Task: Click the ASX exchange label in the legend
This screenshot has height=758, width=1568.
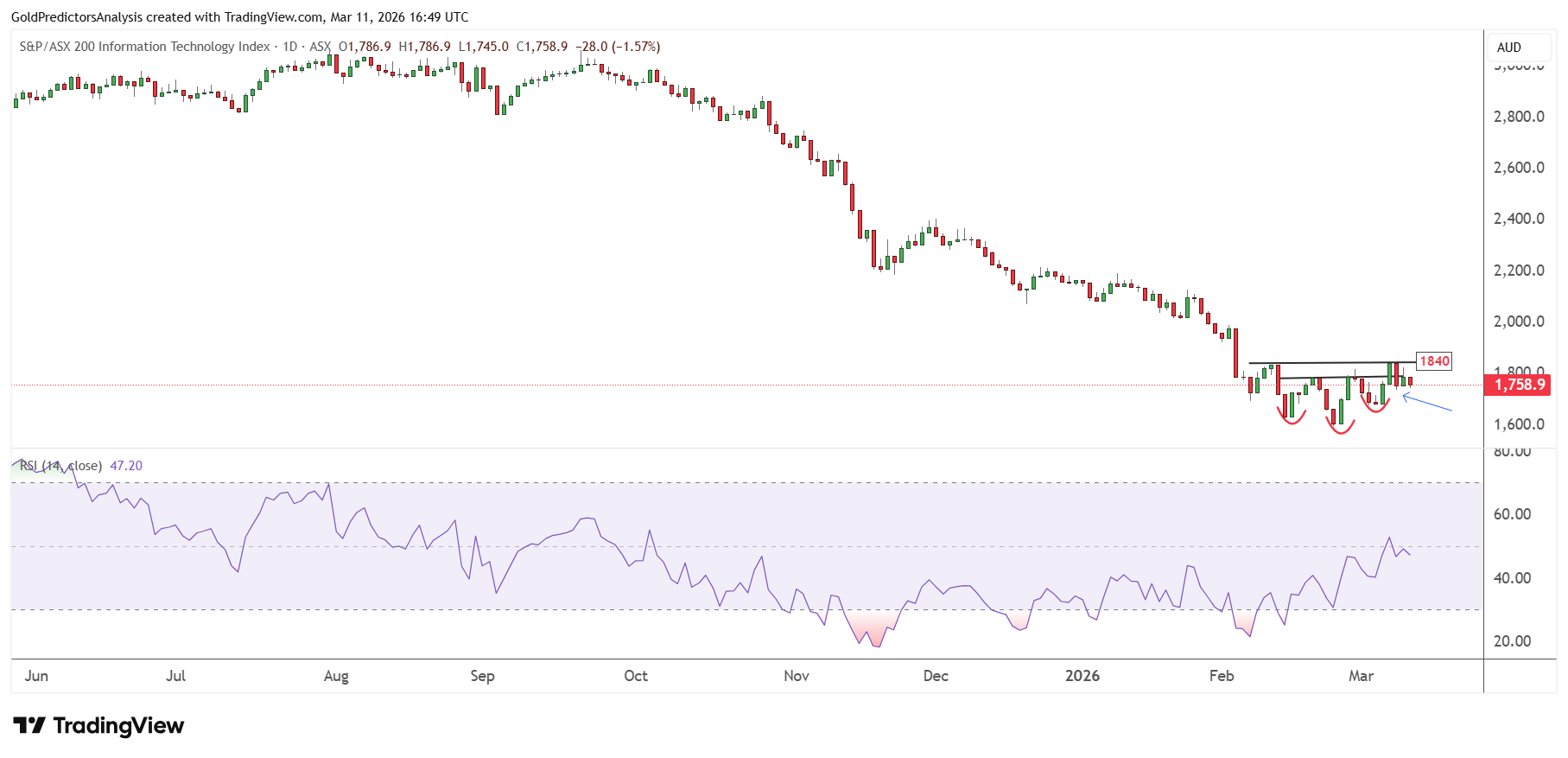Action: click(320, 47)
